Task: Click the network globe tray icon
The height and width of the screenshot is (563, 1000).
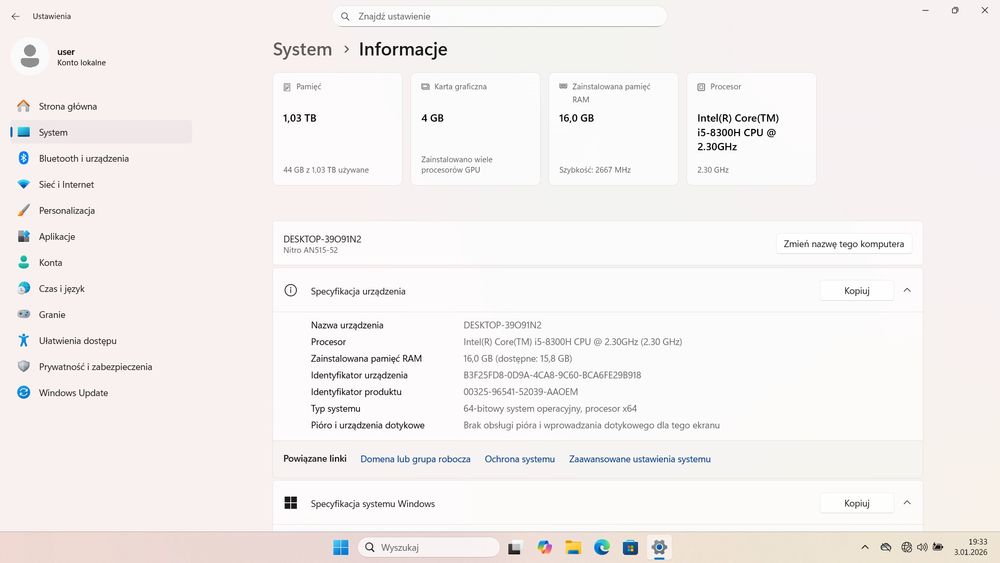Action: click(906, 547)
